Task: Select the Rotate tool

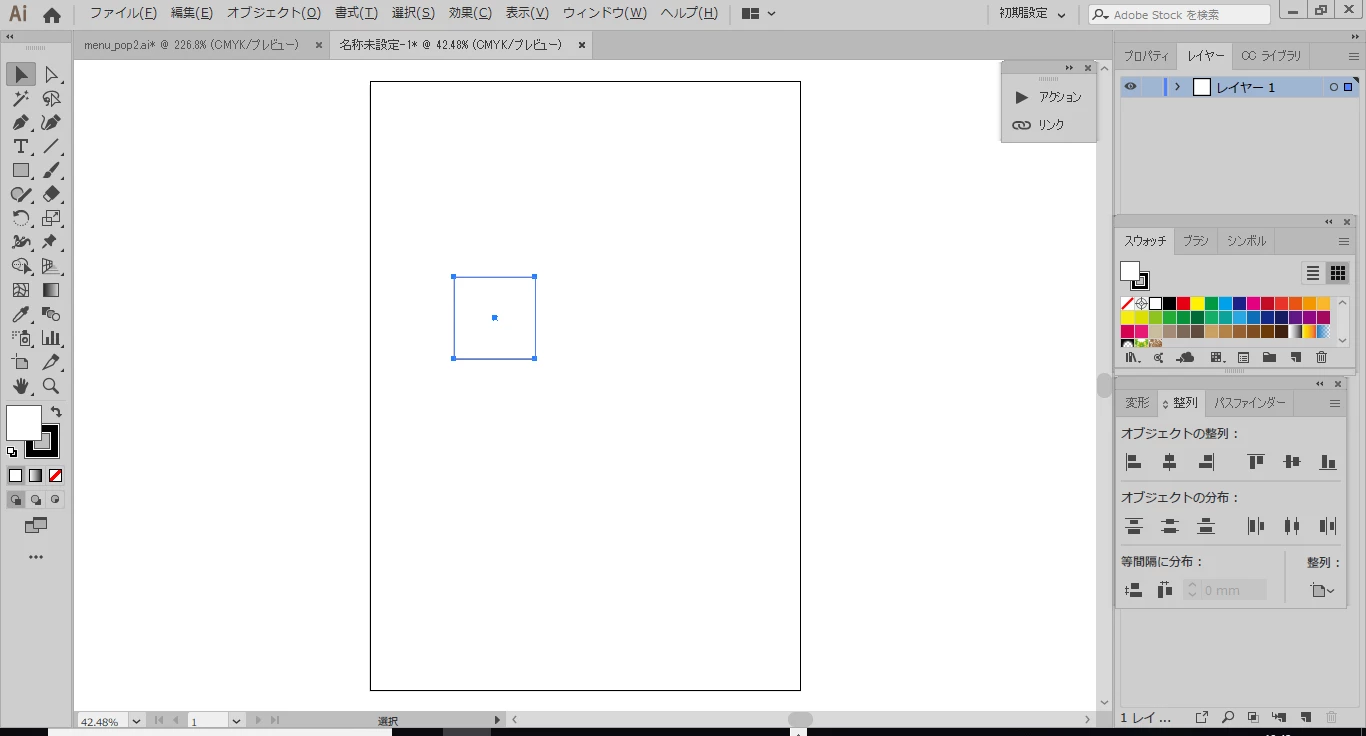Action: (21, 218)
